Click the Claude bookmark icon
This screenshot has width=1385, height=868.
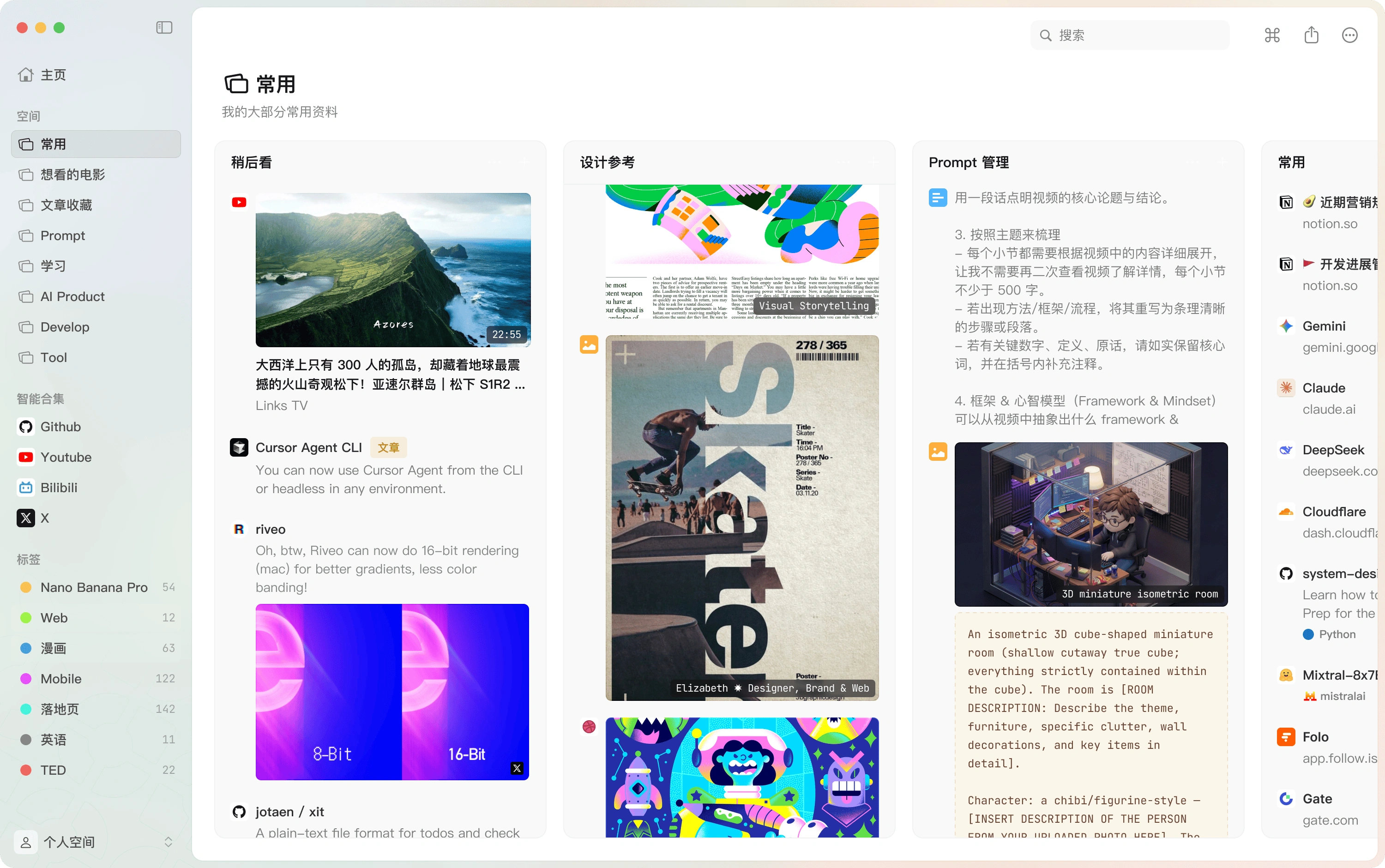click(1286, 388)
